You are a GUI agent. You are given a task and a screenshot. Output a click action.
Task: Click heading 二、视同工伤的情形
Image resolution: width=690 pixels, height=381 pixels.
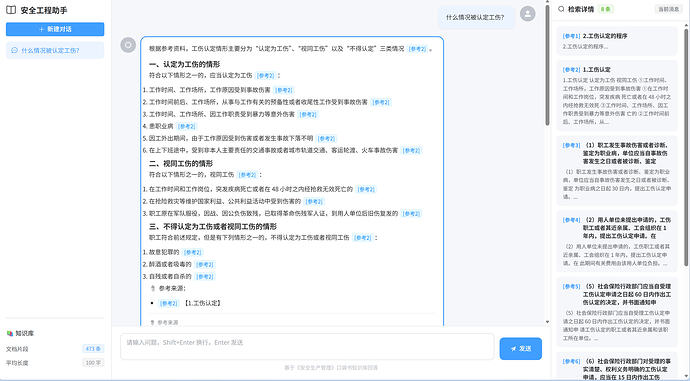coord(181,164)
